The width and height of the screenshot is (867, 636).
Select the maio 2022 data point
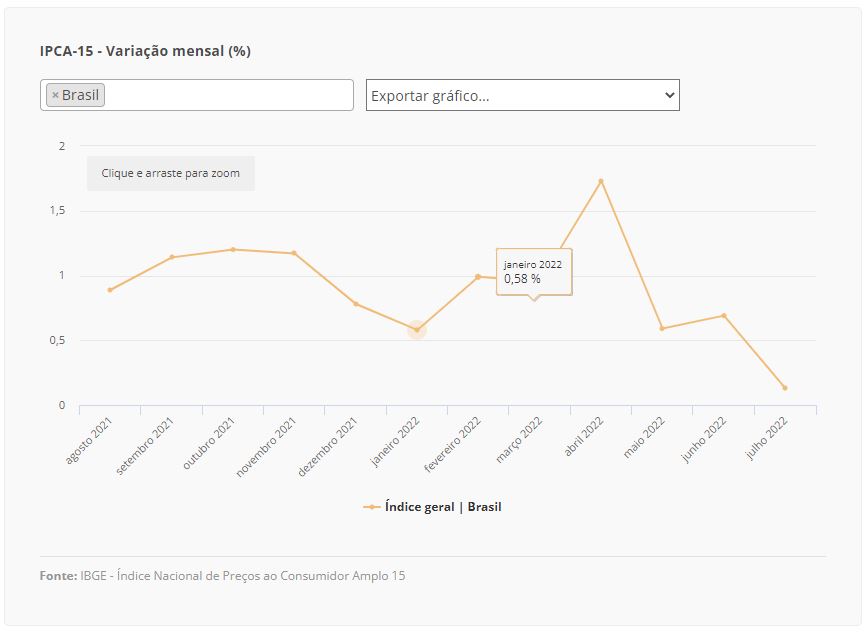click(662, 328)
